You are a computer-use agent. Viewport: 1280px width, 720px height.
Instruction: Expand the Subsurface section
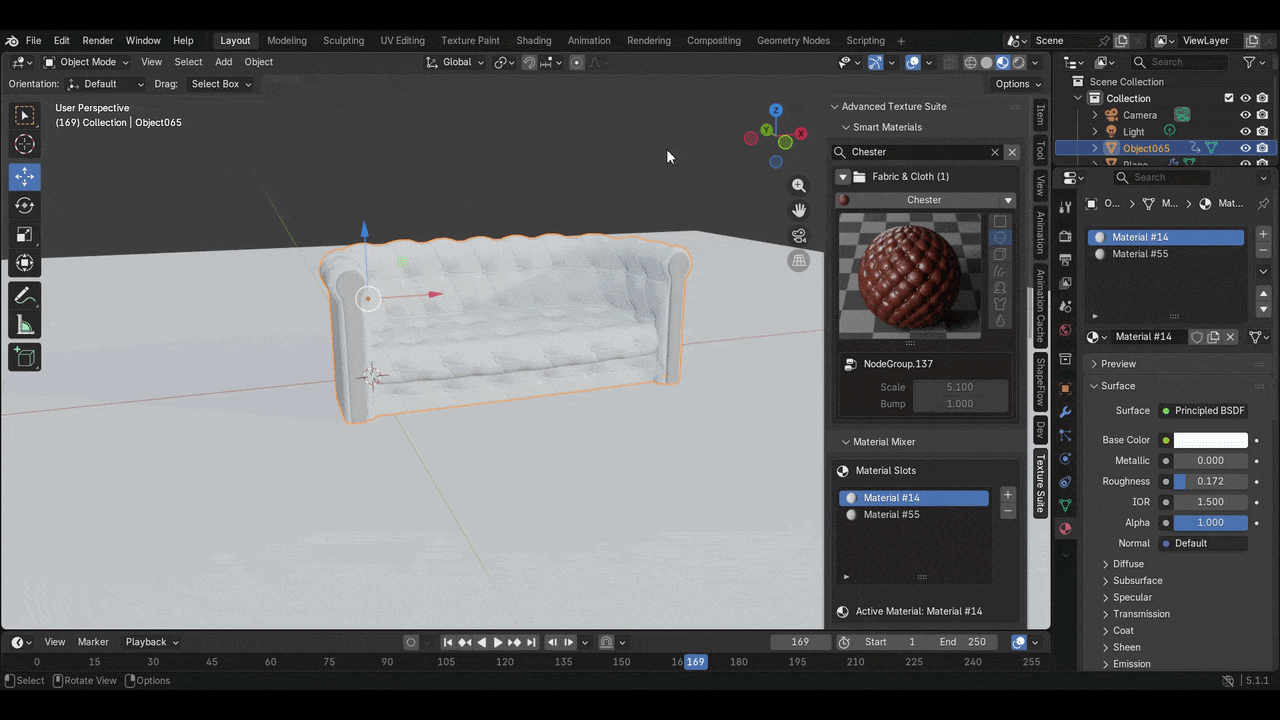click(x=1137, y=581)
